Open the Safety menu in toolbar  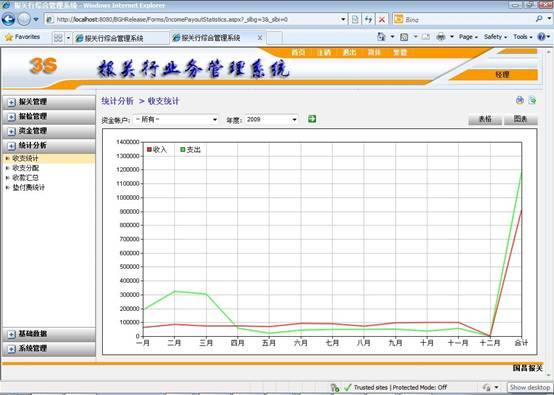[x=495, y=37]
